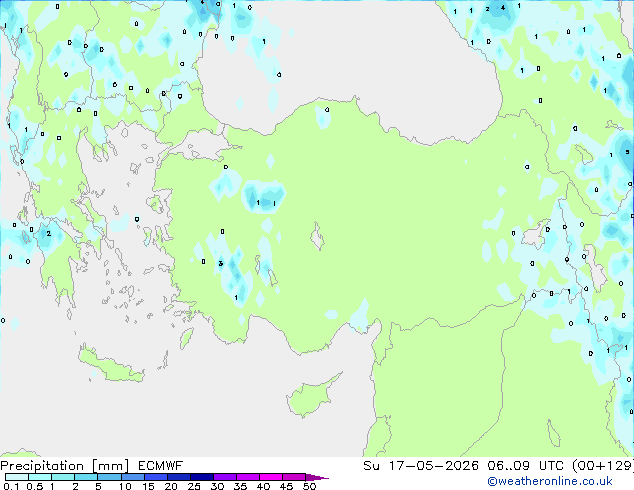Click the '40' legend scale label

263,486
